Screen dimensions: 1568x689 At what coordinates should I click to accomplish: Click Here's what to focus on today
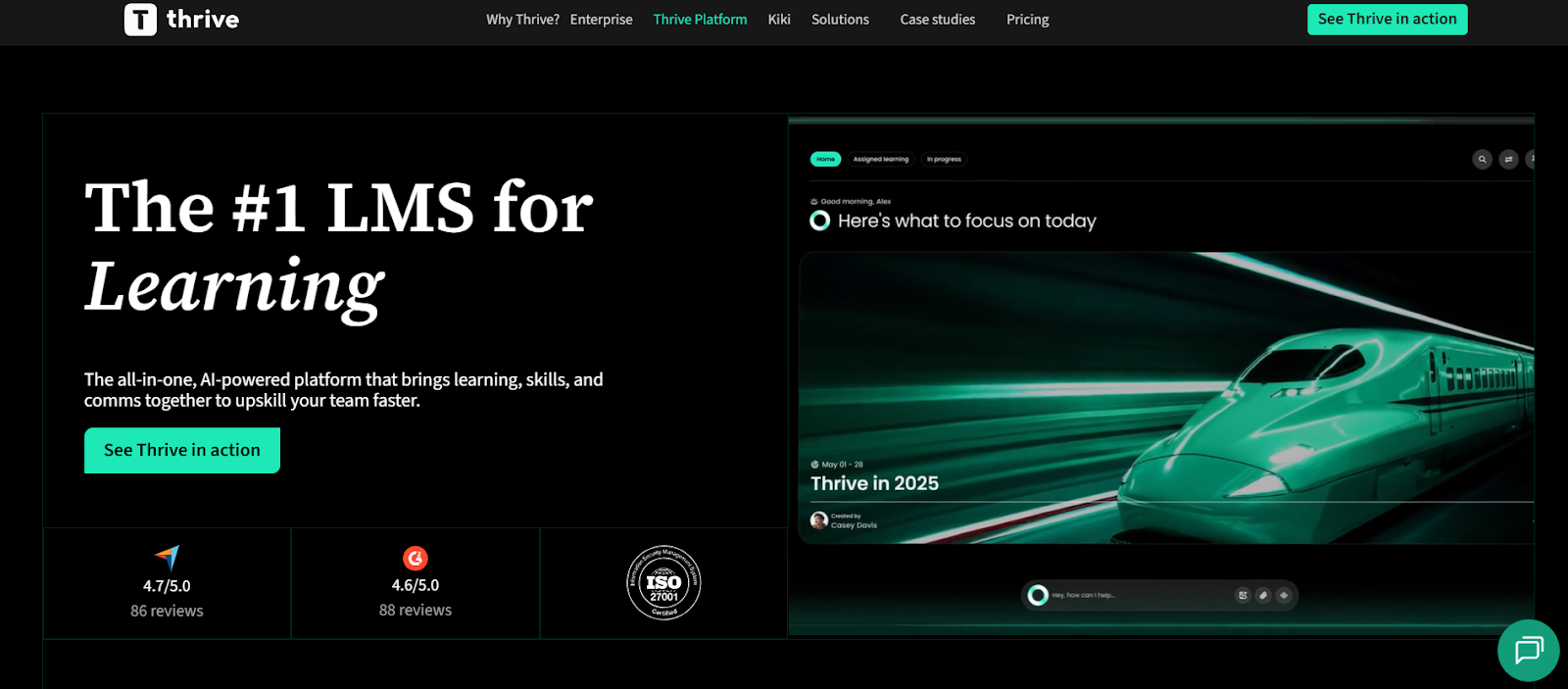tap(966, 221)
